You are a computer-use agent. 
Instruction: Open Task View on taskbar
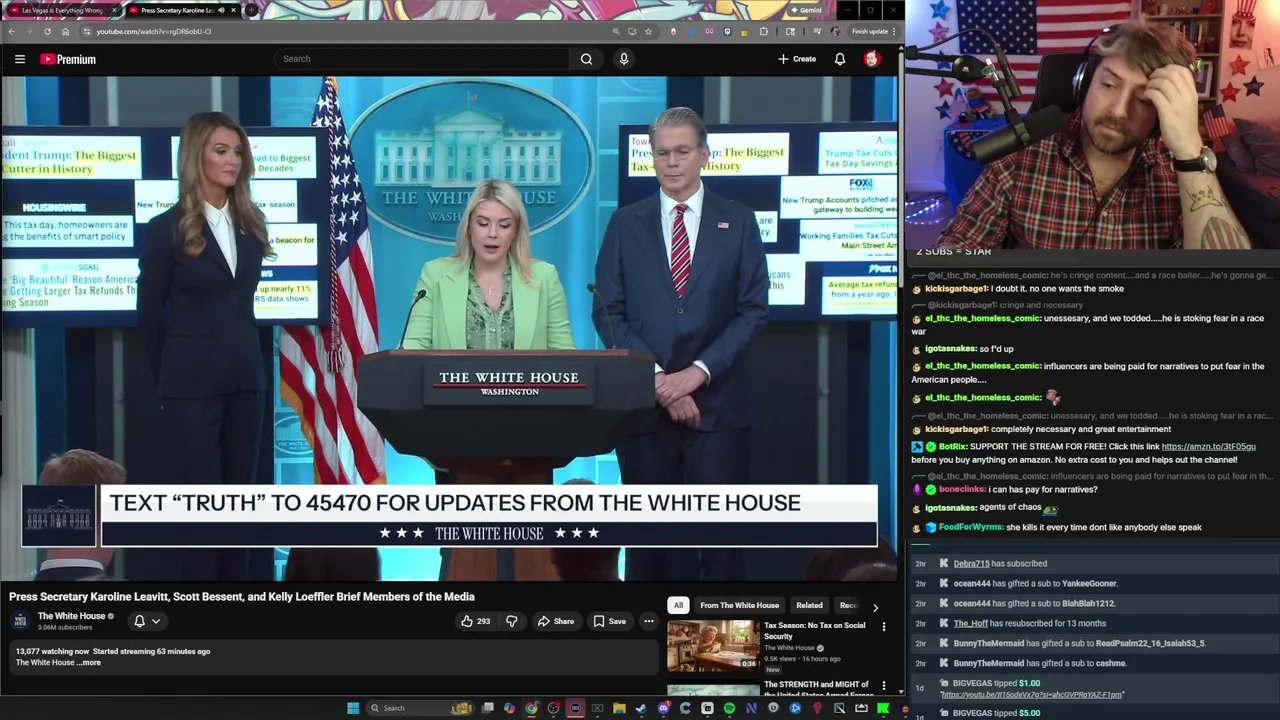tap(487, 708)
